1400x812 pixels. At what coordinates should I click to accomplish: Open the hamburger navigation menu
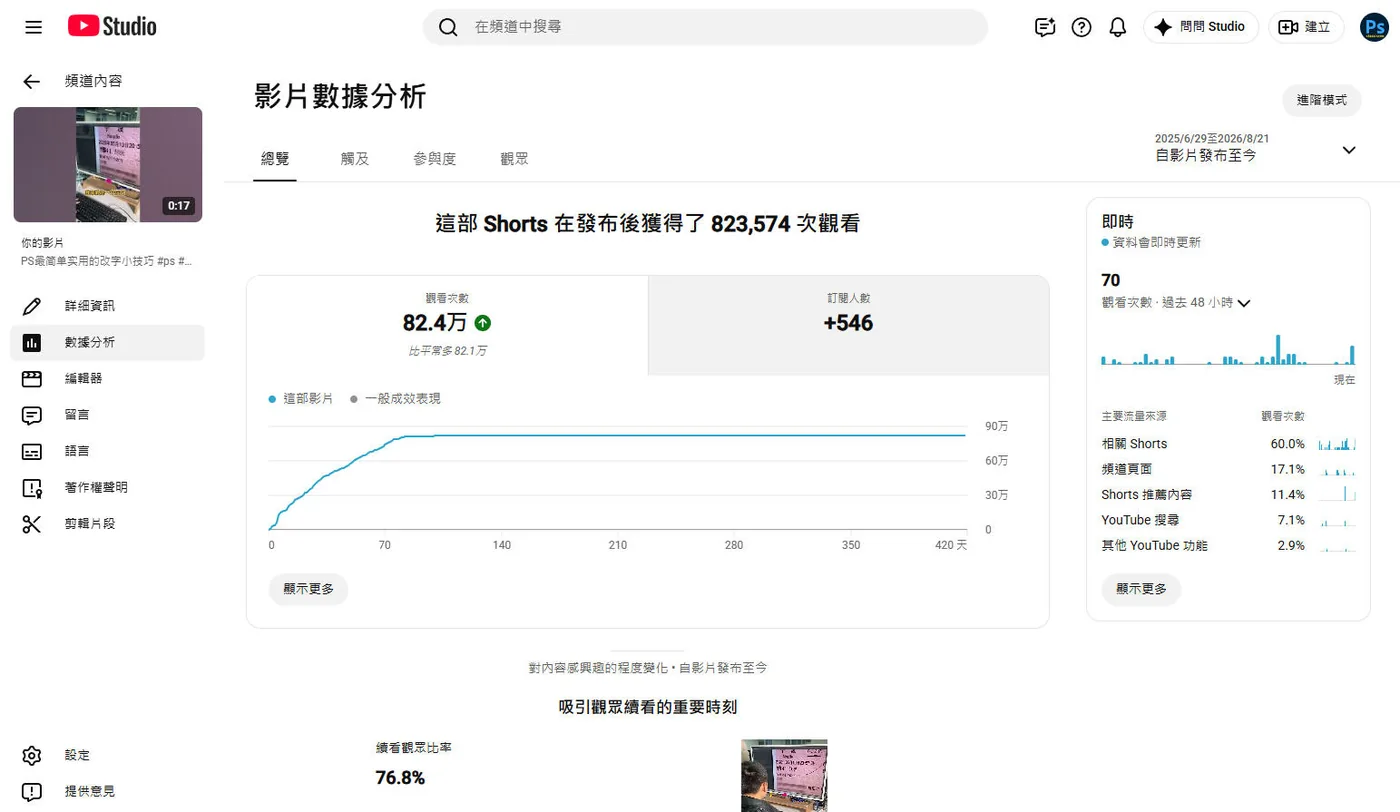pos(33,27)
